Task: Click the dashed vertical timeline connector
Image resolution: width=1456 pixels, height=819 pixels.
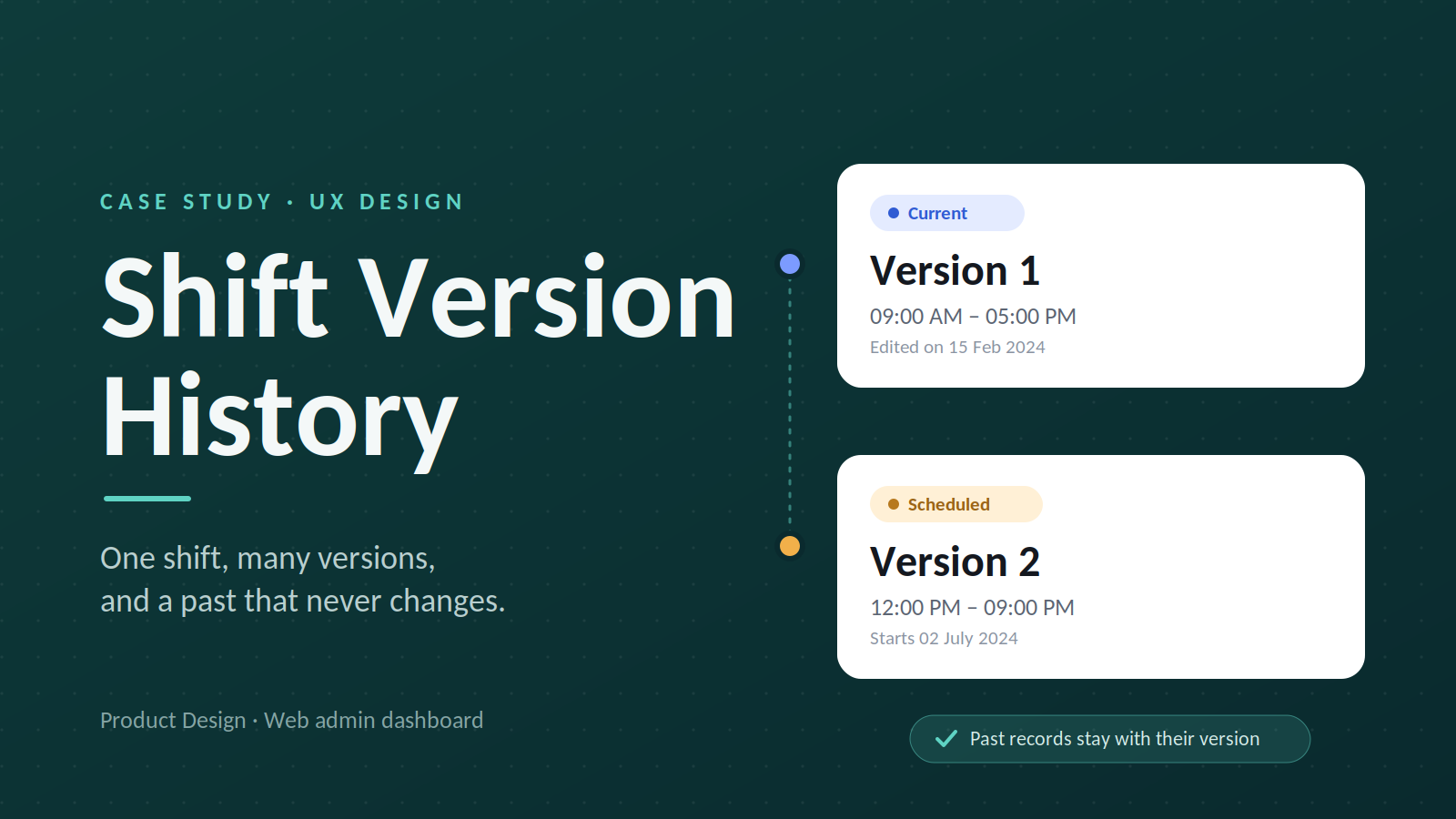Action: coord(790,405)
